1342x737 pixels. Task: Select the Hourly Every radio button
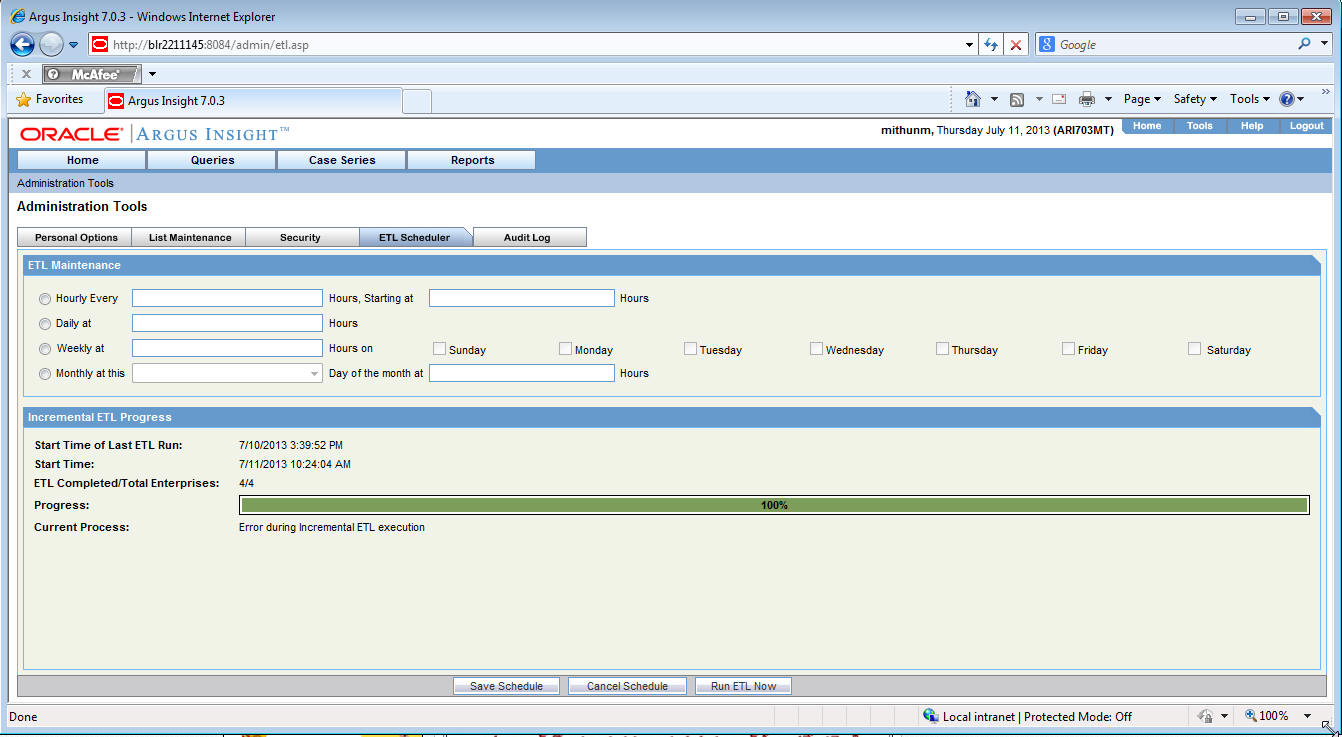pyautogui.click(x=45, y=299)
